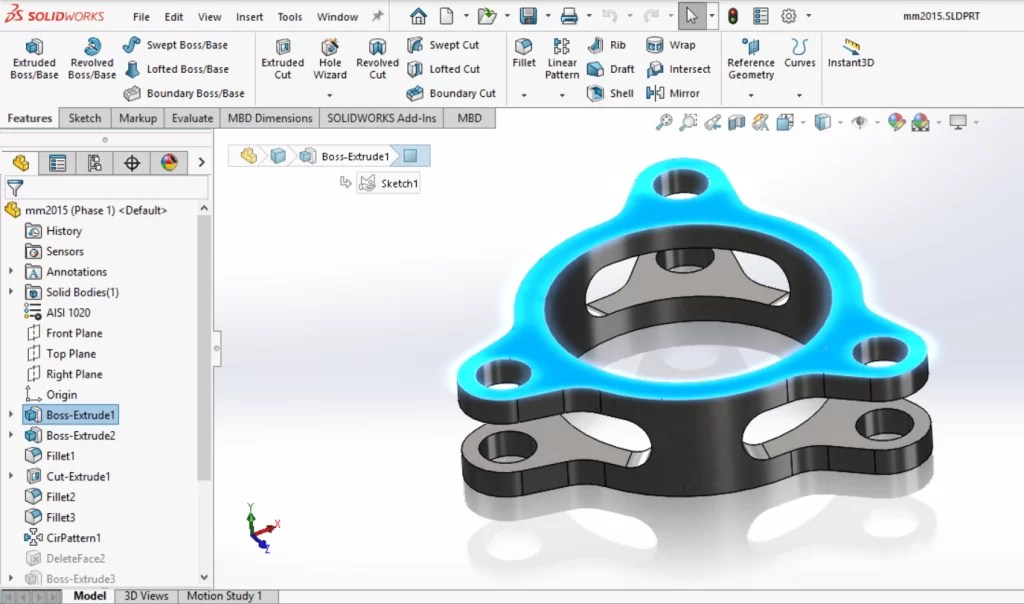Expand the Reference Geometry dropdown arrow
Viewport: 1024px width, 604px height.
click(751, 95)
